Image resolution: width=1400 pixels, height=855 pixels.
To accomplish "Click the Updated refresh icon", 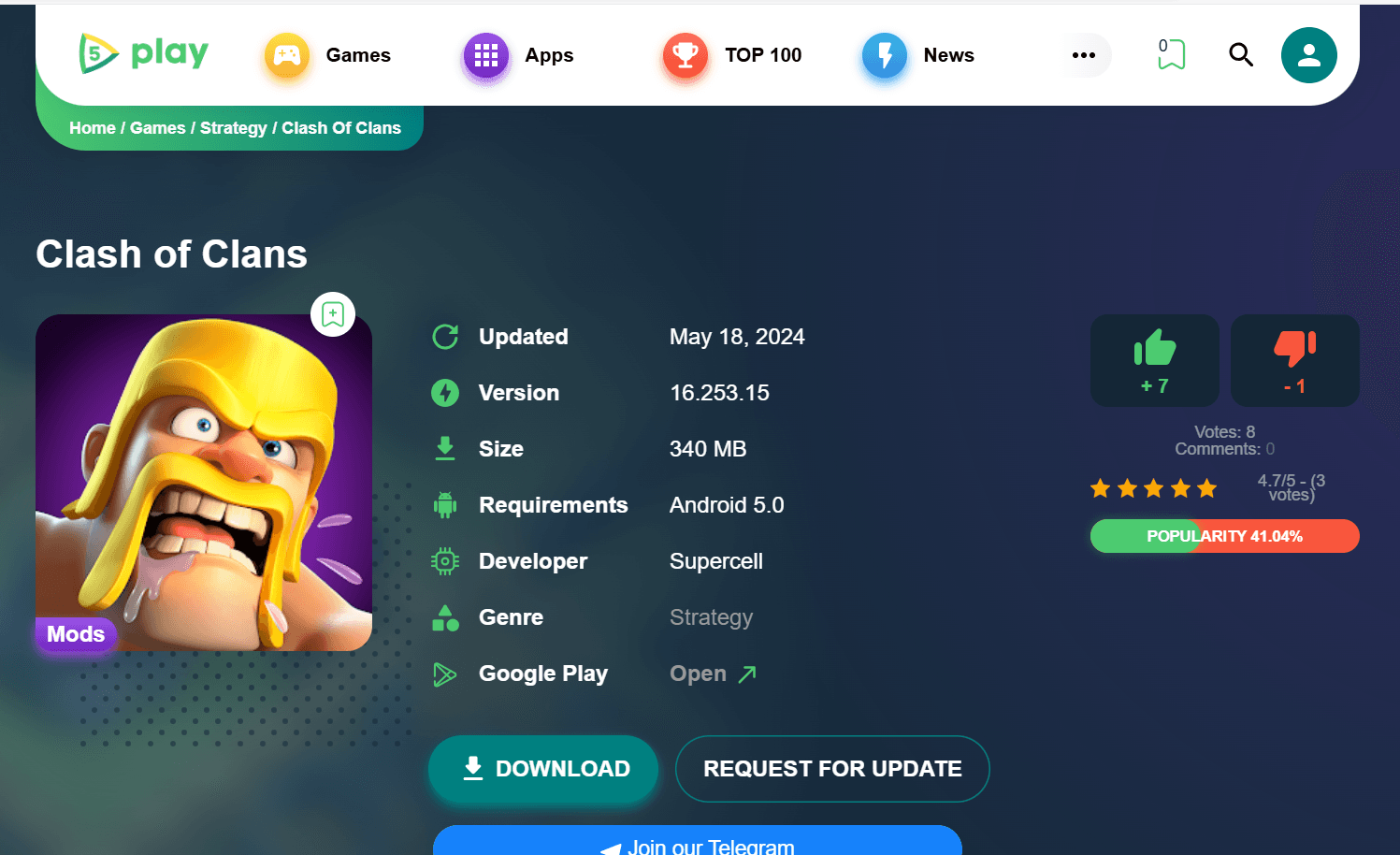I will click(445, 337).
